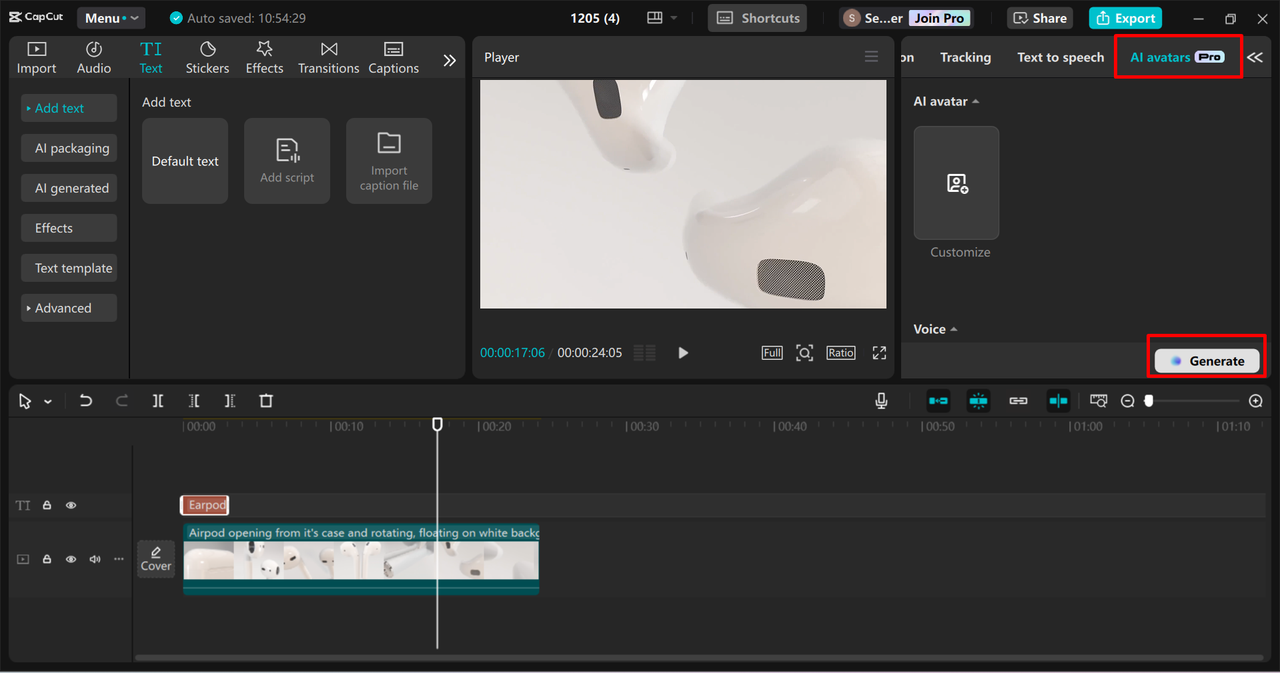Lock the main video track

point(47,559)
